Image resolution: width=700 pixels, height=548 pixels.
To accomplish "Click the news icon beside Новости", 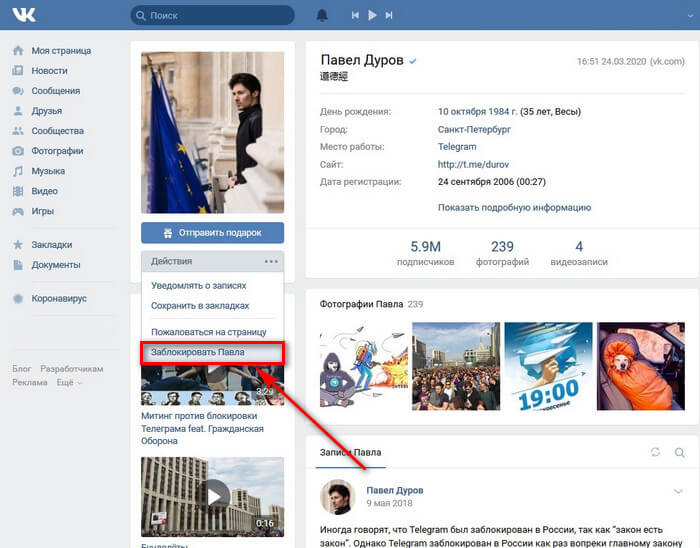I will 18,71.
